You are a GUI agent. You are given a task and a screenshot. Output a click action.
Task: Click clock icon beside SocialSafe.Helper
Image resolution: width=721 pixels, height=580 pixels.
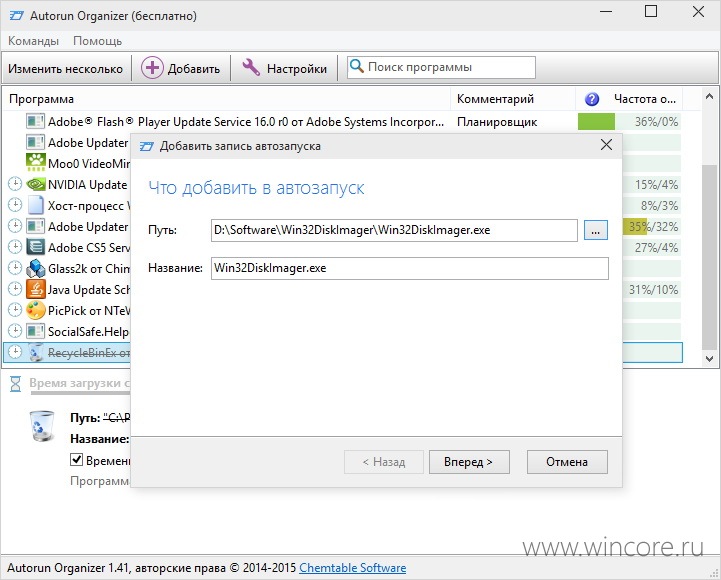click(15, 331)
